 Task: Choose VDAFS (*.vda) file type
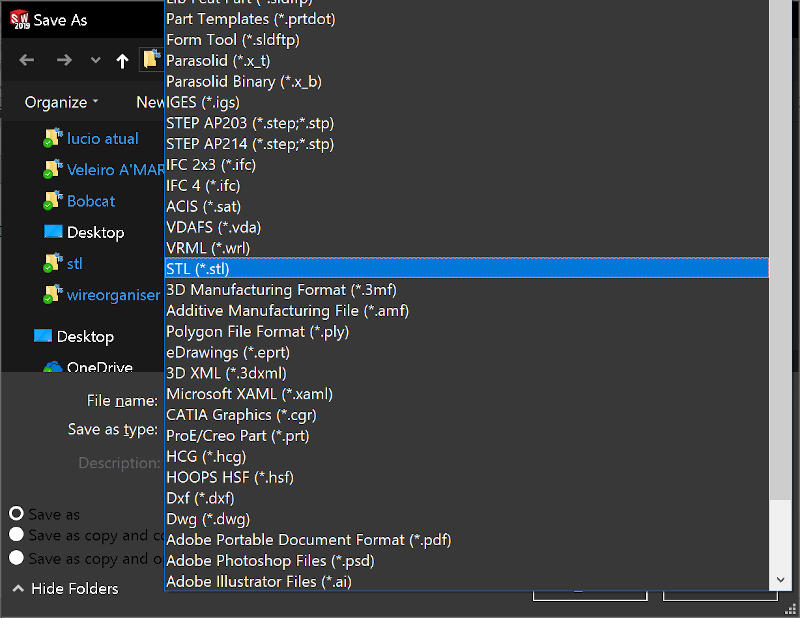466,227
